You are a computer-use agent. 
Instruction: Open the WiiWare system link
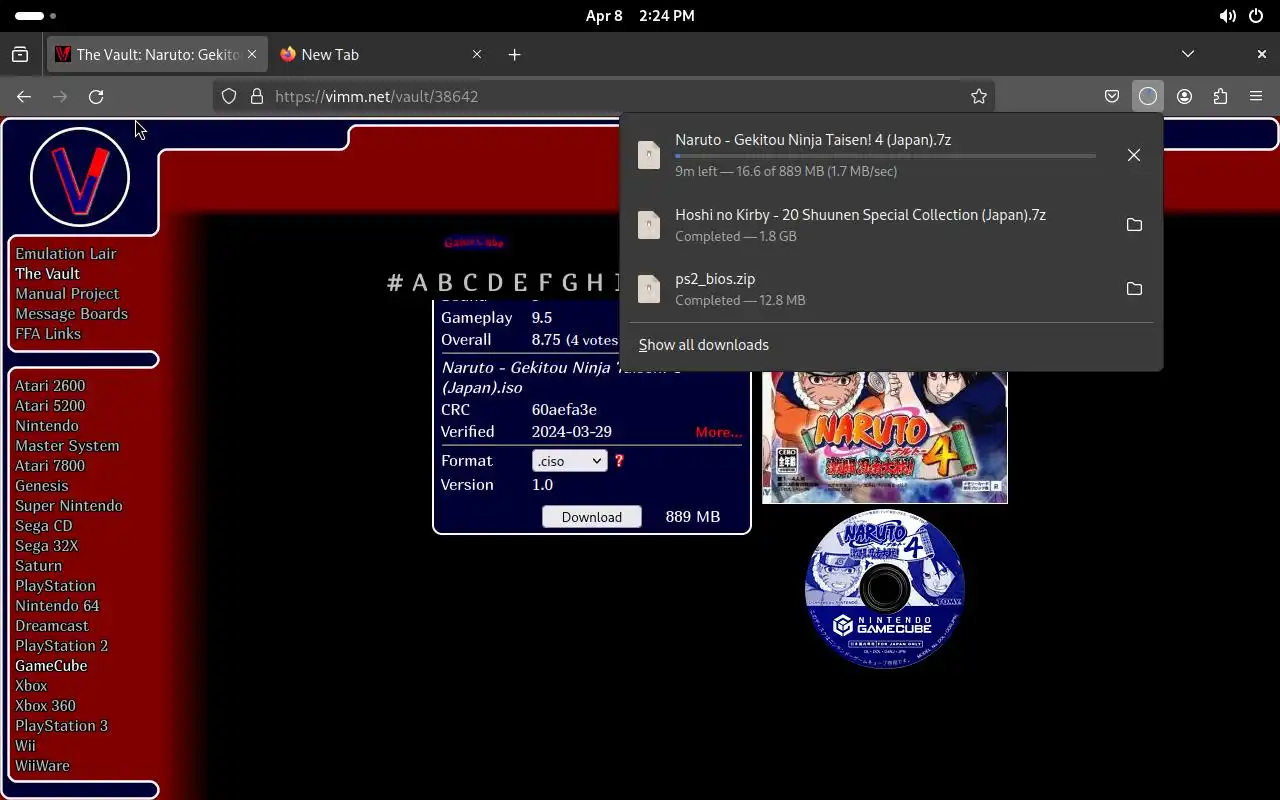[x=42, y=766]
